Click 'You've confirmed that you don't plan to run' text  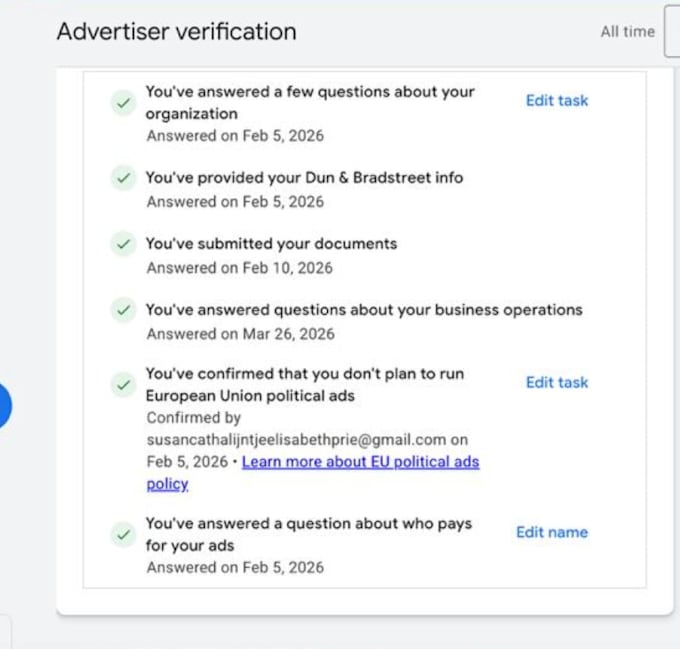coord(305,374)
